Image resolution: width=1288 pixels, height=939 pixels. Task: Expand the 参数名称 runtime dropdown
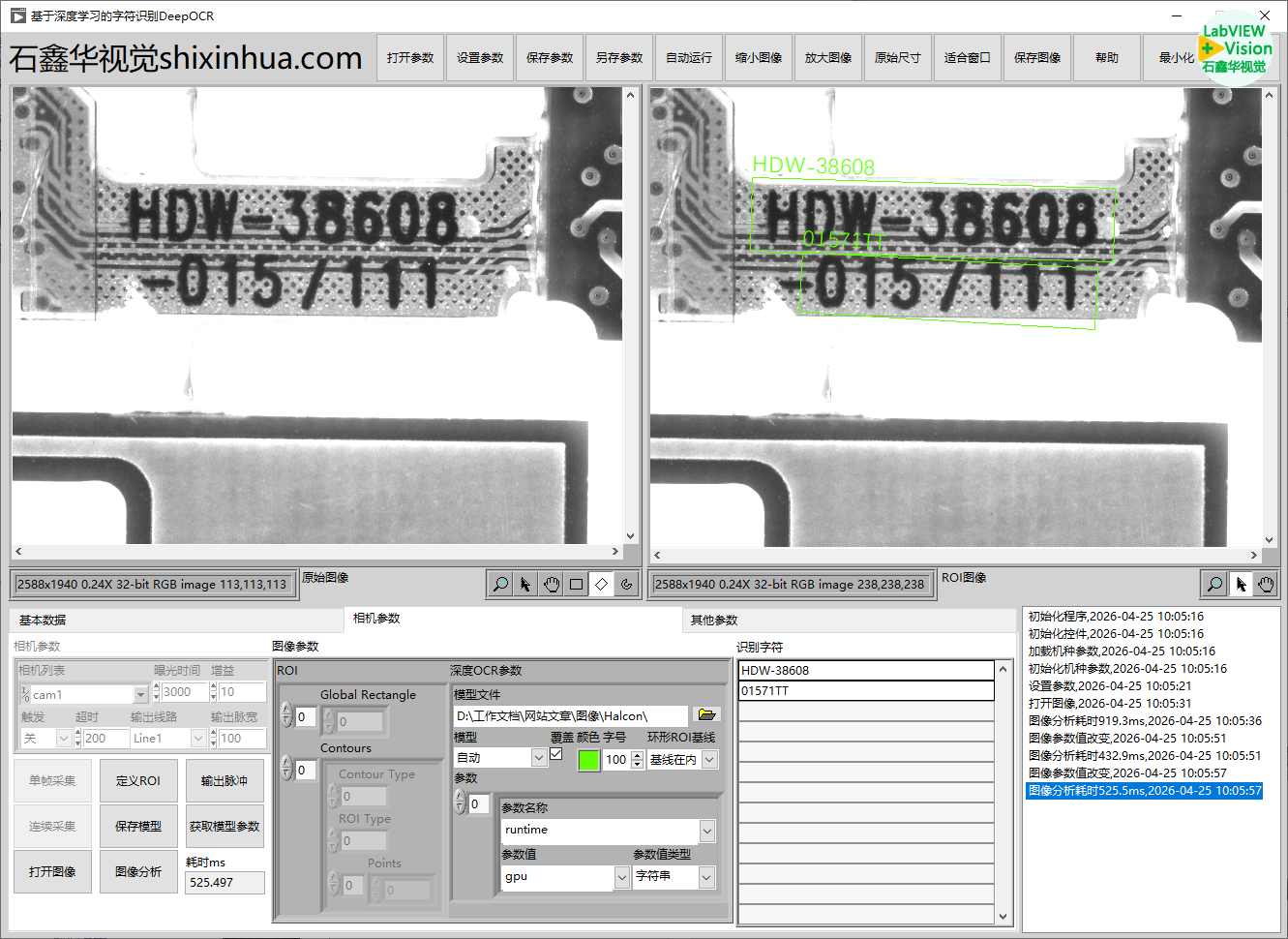(x=707, y=831)
